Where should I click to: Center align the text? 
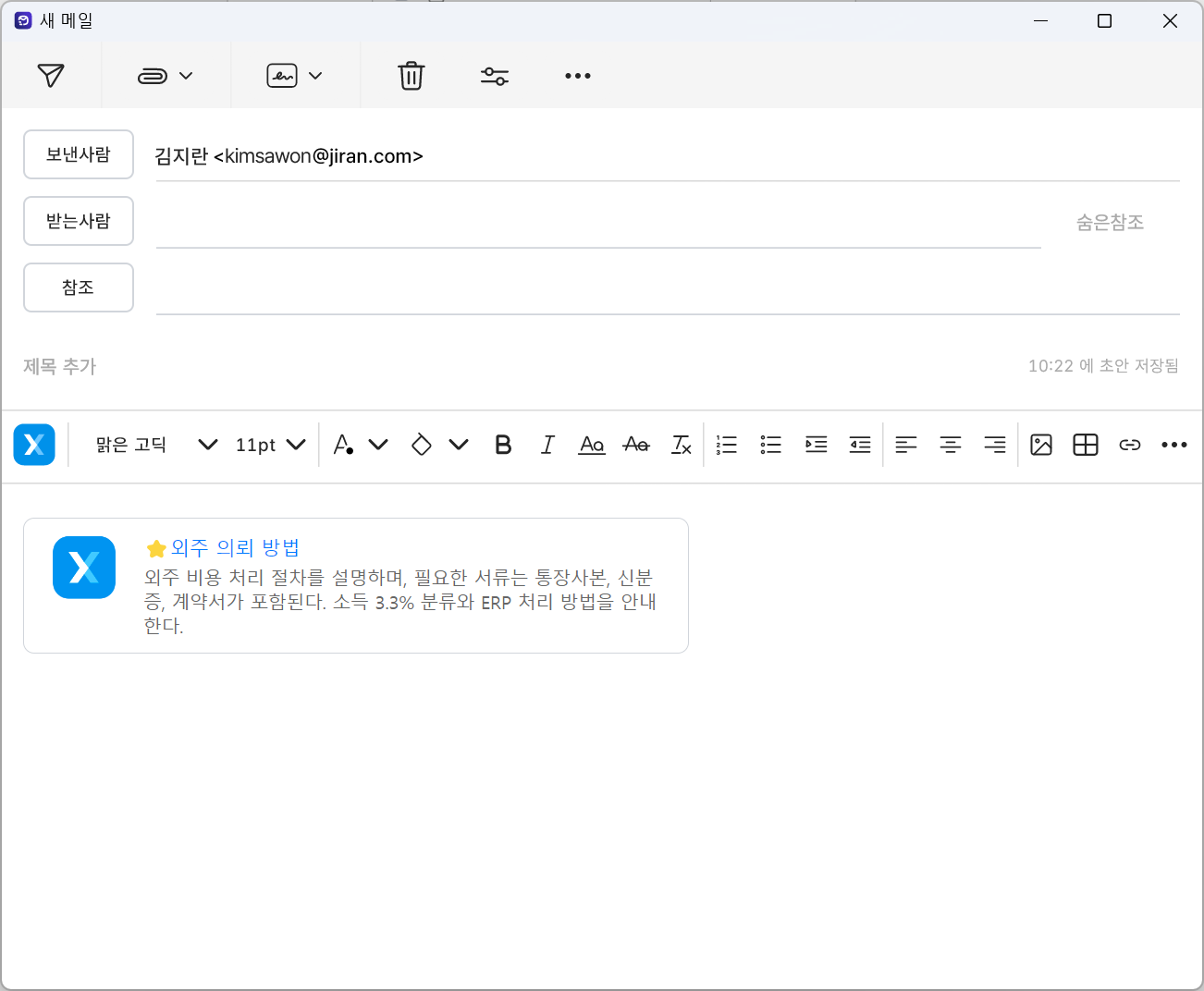point(951,445)
